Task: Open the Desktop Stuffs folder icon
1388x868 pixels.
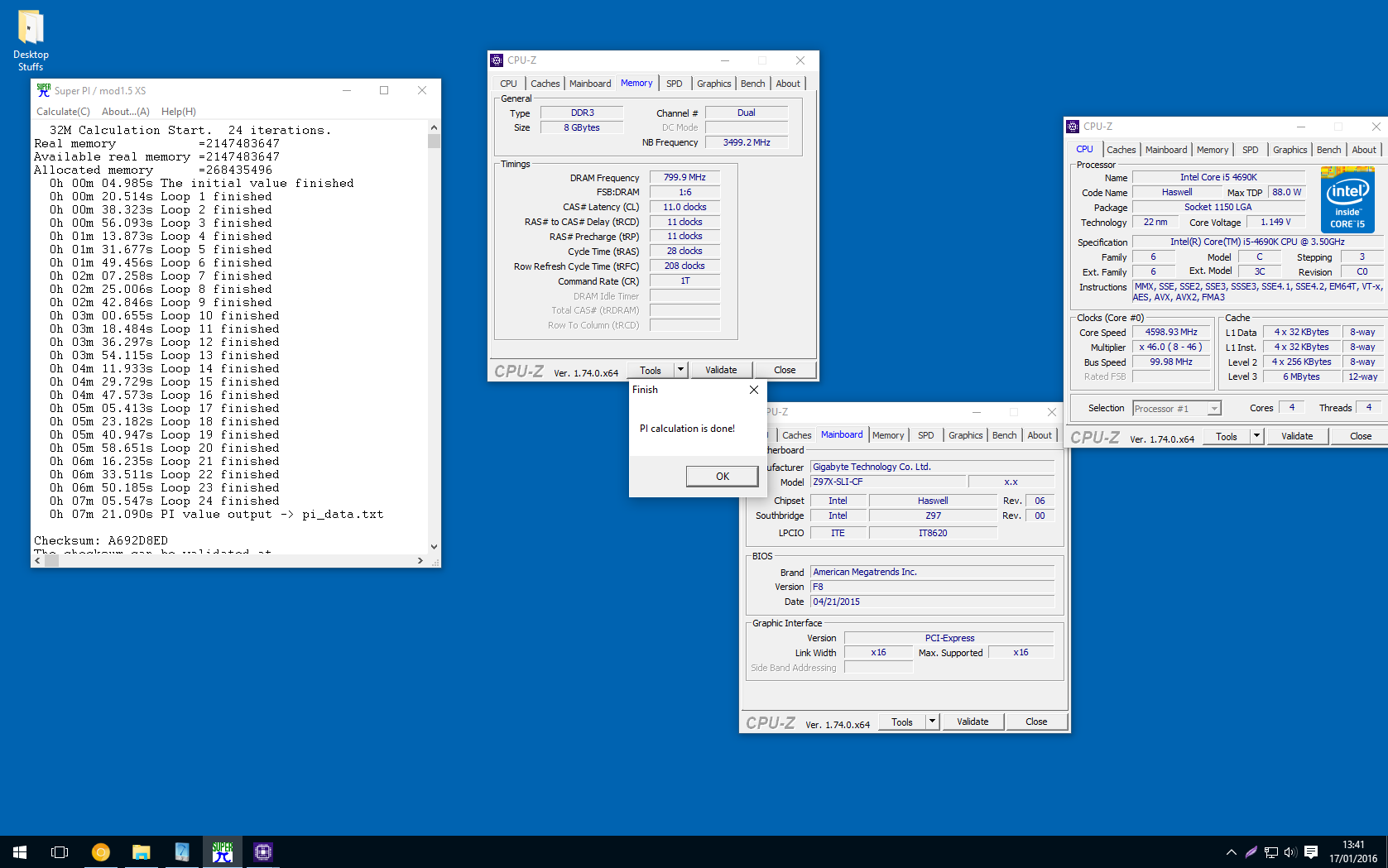Action: 31,40
